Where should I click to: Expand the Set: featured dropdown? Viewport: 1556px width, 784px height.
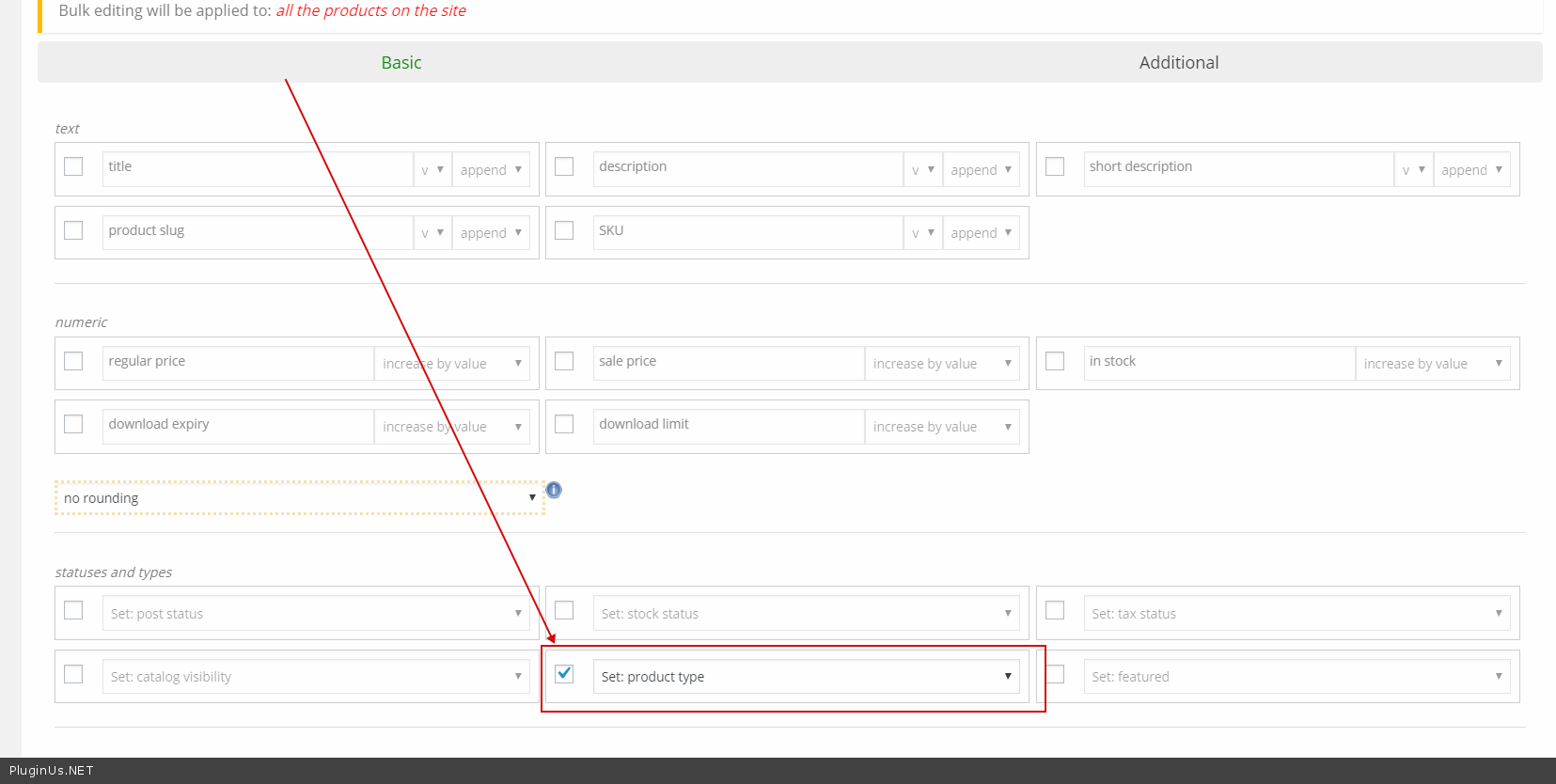1296,677
